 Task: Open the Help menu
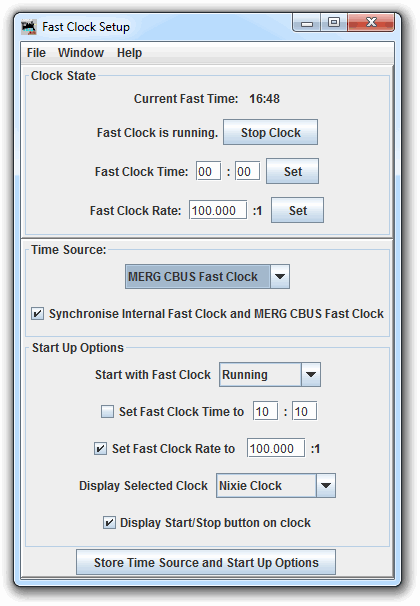[x=129, y=53]
